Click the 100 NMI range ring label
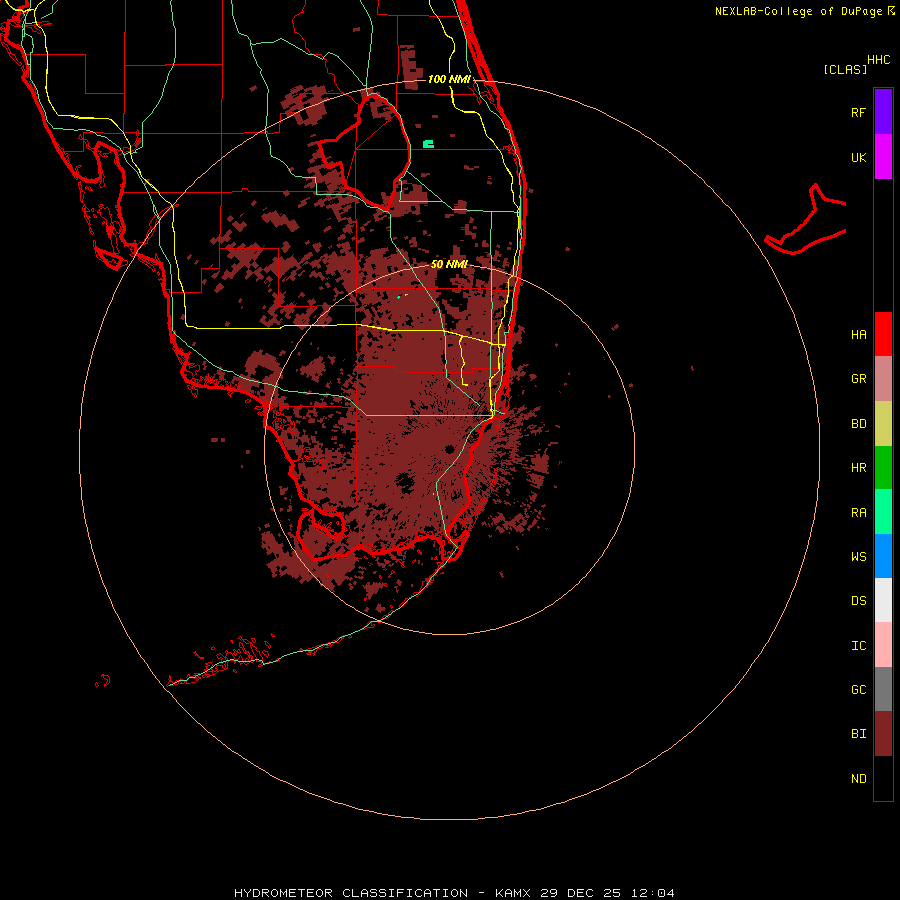The image size is (900, 900). click(449, 79)
